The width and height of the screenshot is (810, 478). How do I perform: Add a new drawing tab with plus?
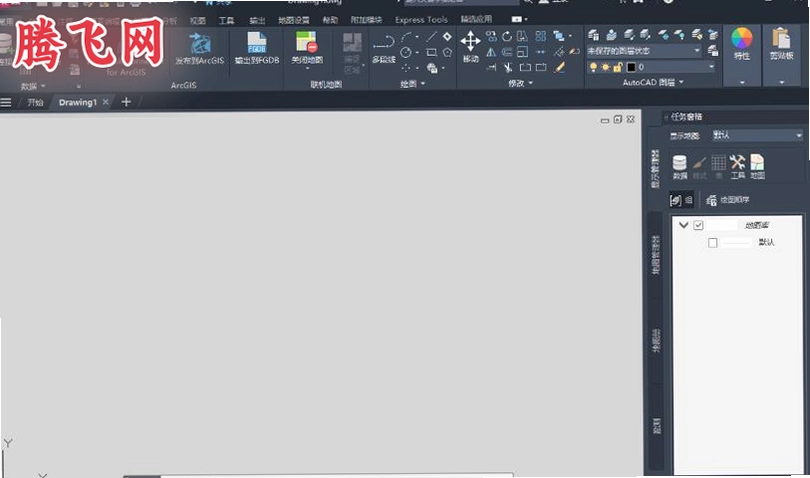(x=126, y=102)
